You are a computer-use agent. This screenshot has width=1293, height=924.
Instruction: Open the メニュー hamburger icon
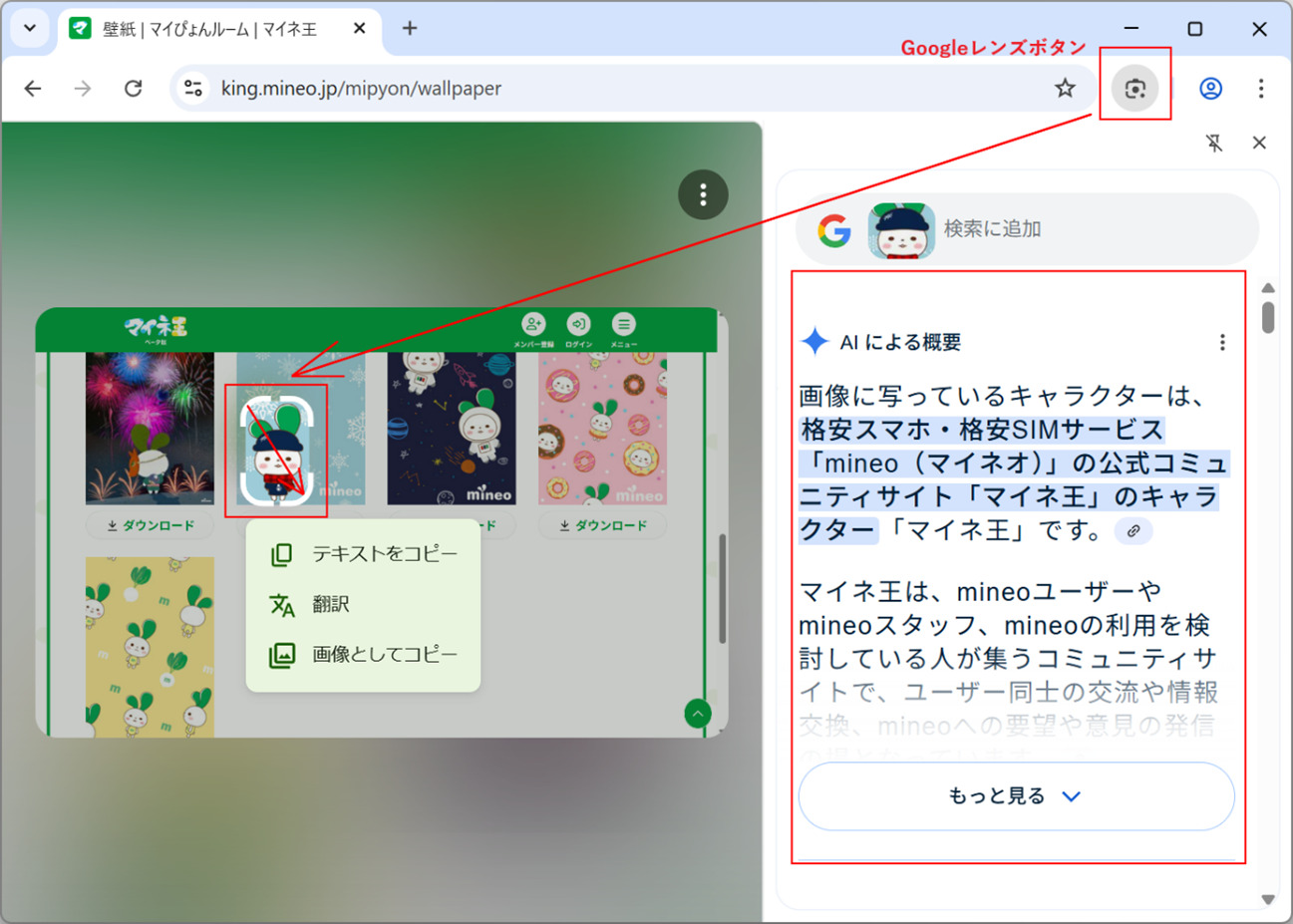tap(623, 330)
